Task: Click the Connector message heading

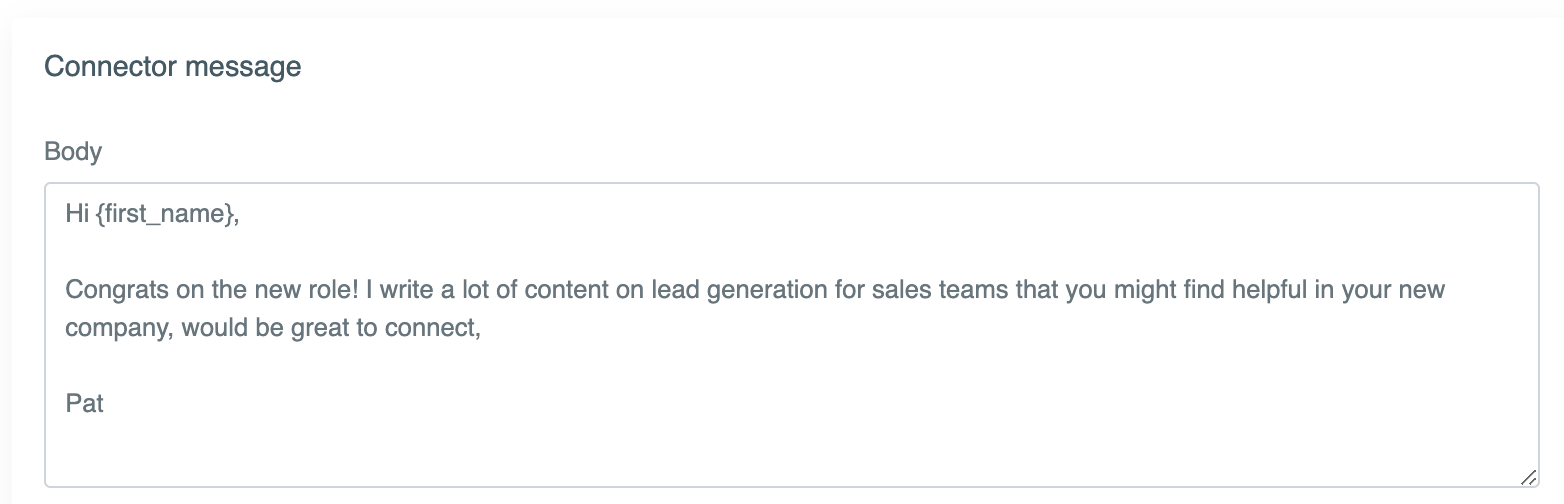Action: pyautogui.click(x=173, y=67)
